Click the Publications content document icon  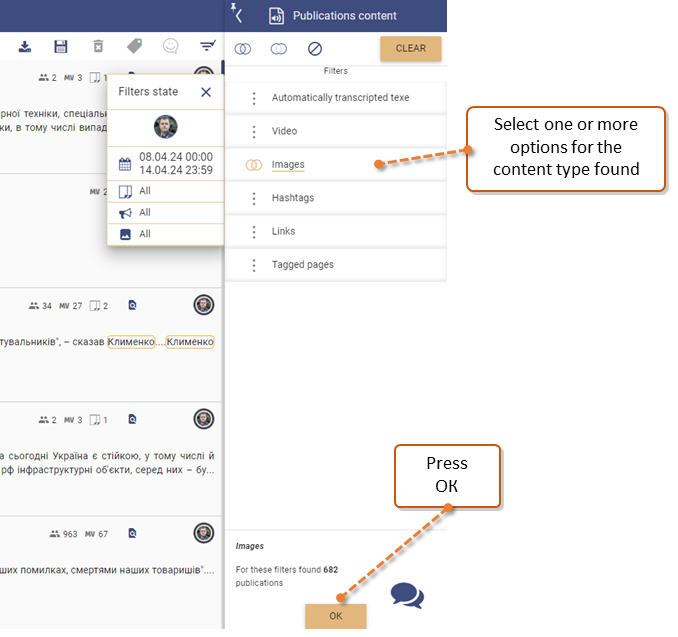276,16
